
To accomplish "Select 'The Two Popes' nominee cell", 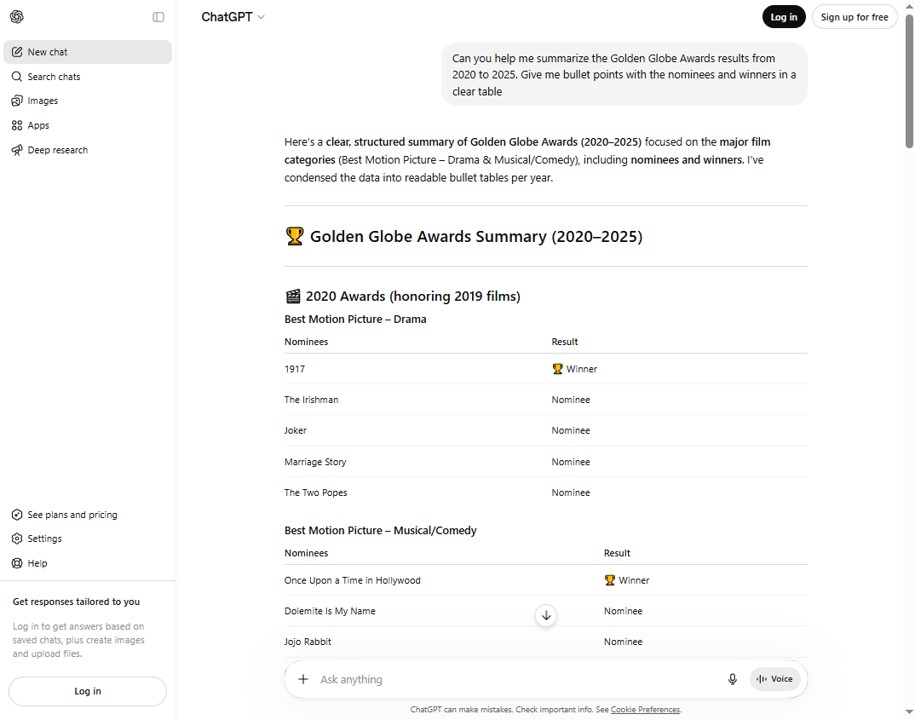I will [x=316, y=492].
